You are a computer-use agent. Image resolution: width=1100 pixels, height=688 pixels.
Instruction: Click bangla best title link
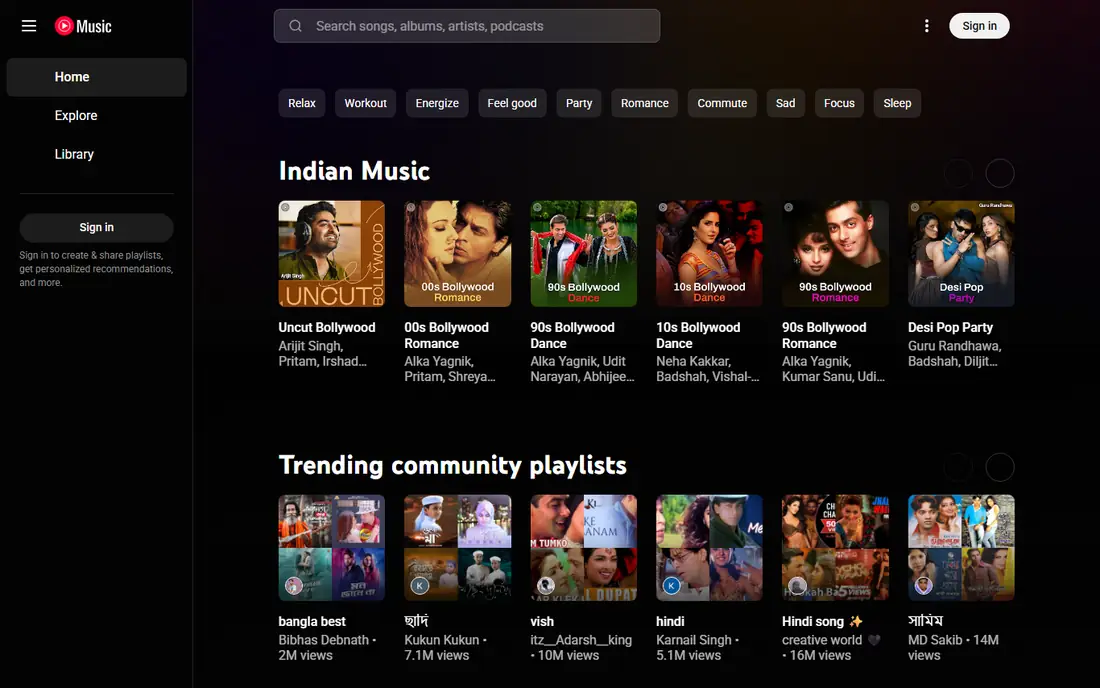point(312,621)
